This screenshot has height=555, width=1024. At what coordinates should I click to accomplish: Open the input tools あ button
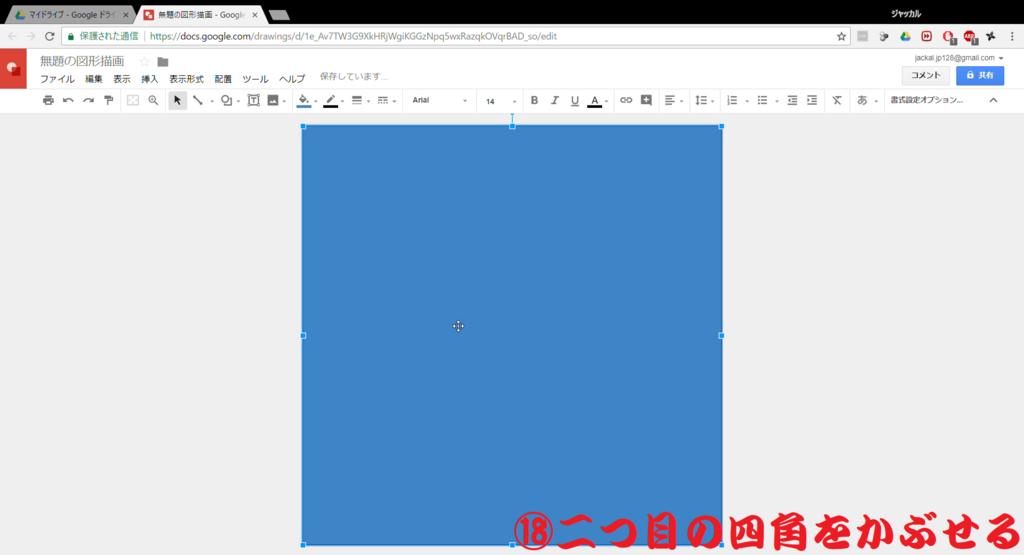pyautogui.click(x=862, y=101)
